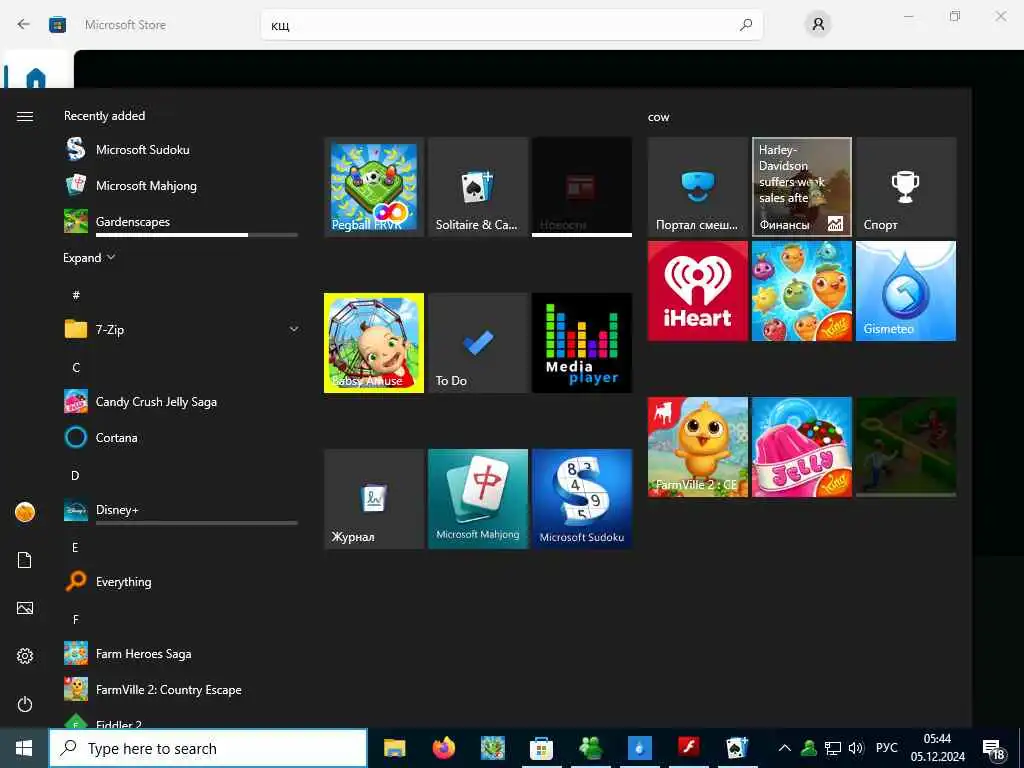Jump to letter D header

click(x=75, y=475)
